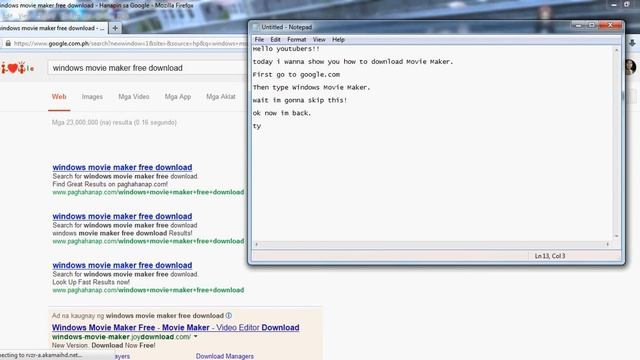This screenshot has height=360, width=640.
Task: Click 'today i wanna show you' line
Action: [353, 62]
